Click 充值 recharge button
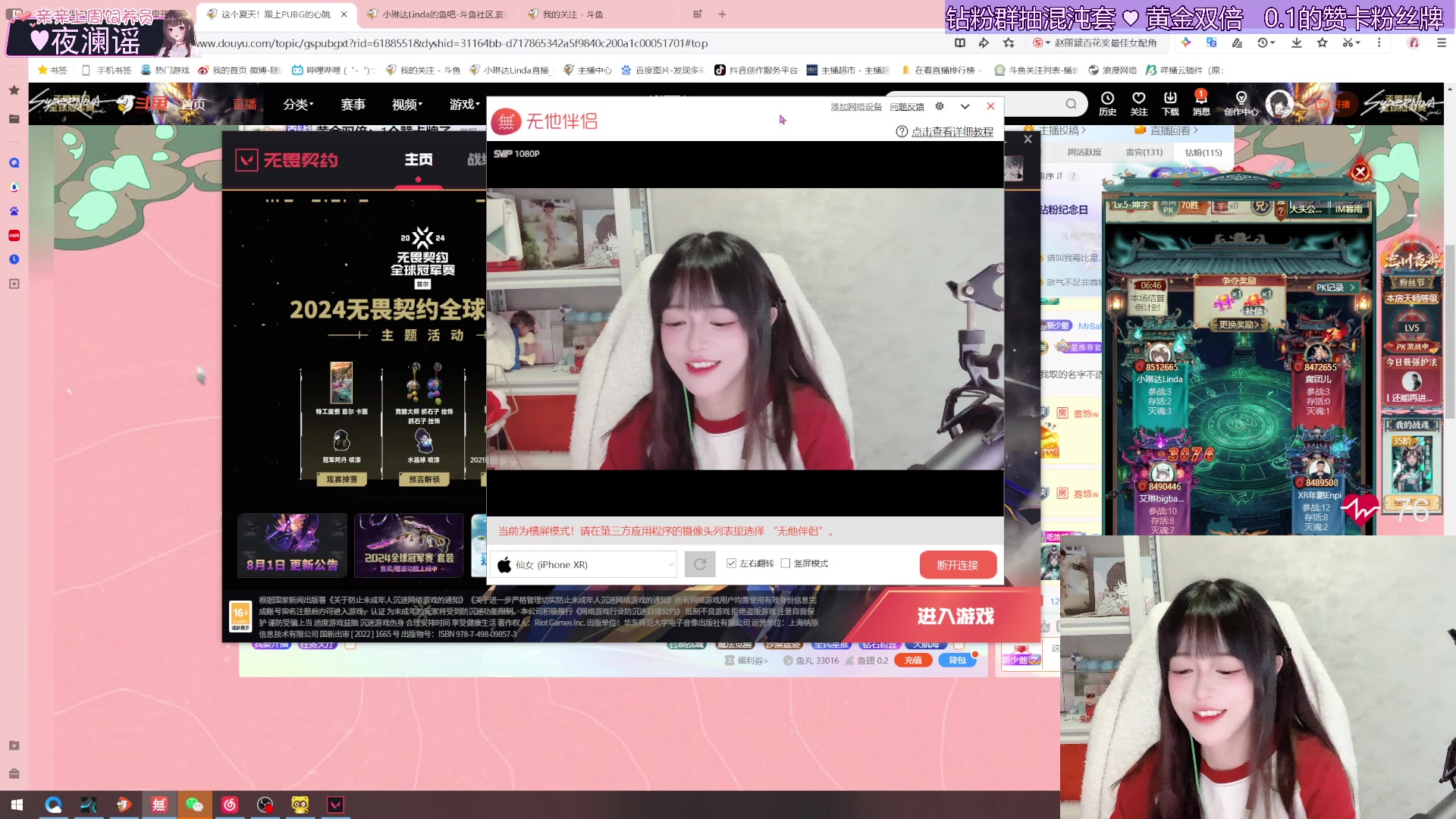 913,661
